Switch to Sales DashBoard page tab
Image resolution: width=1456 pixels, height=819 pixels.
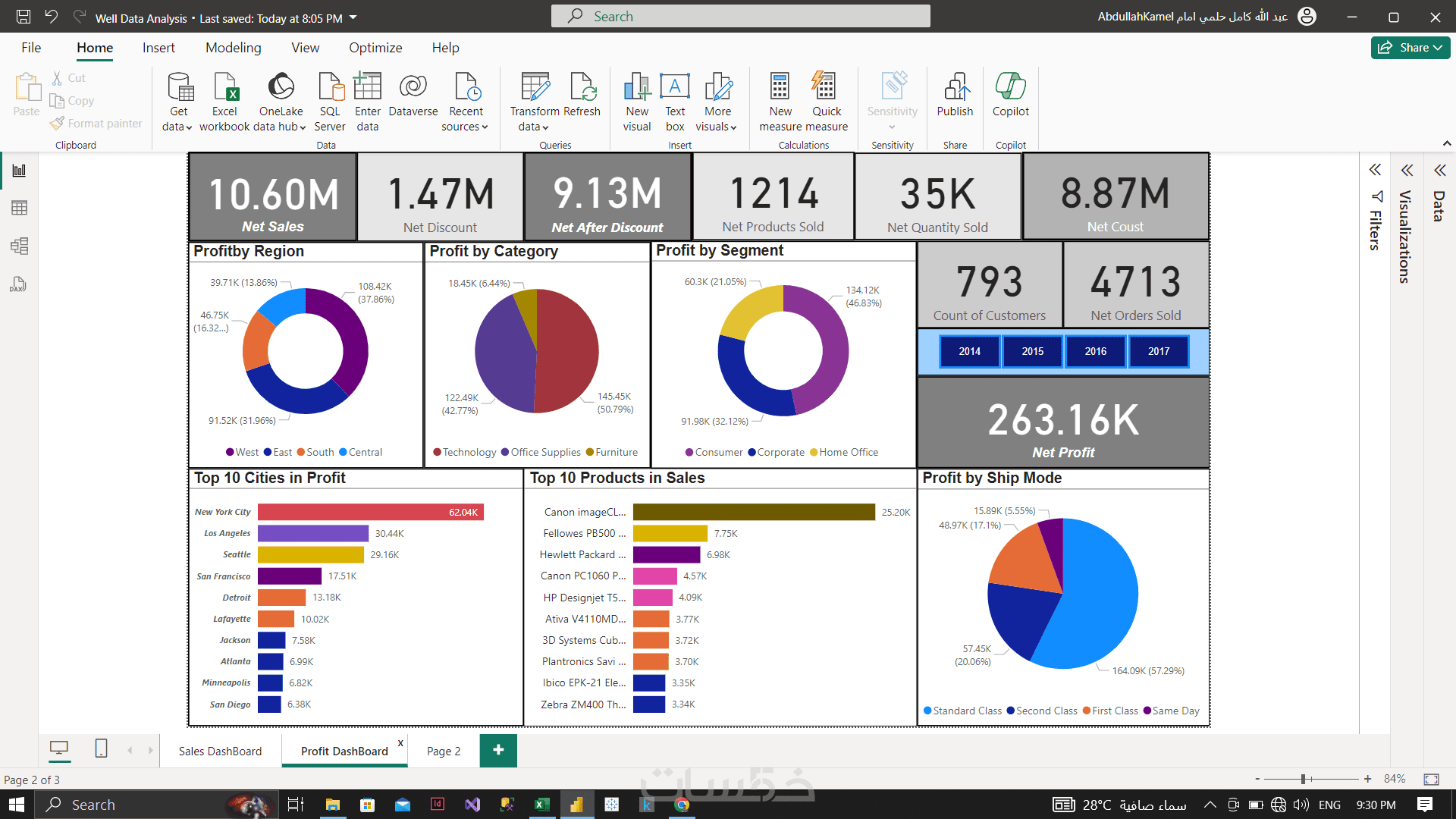pyautogui.click(x=220, y=751)
